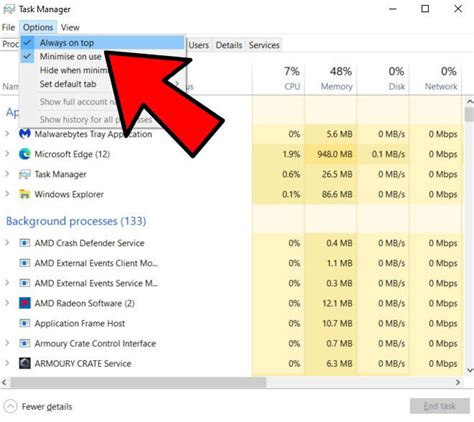Screen dimensions: 474x422
Task: Click the 1.9% CPU cell
Action: pos(278,154)
